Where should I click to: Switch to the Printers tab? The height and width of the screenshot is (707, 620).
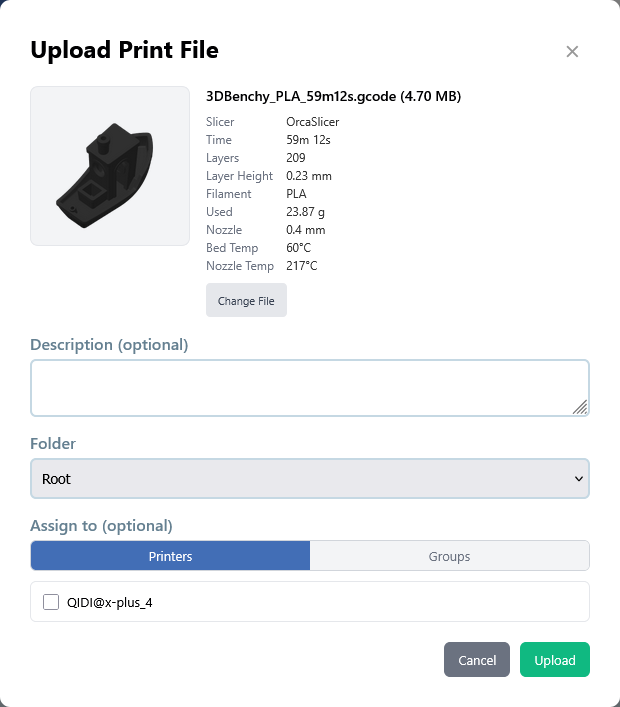170,556
